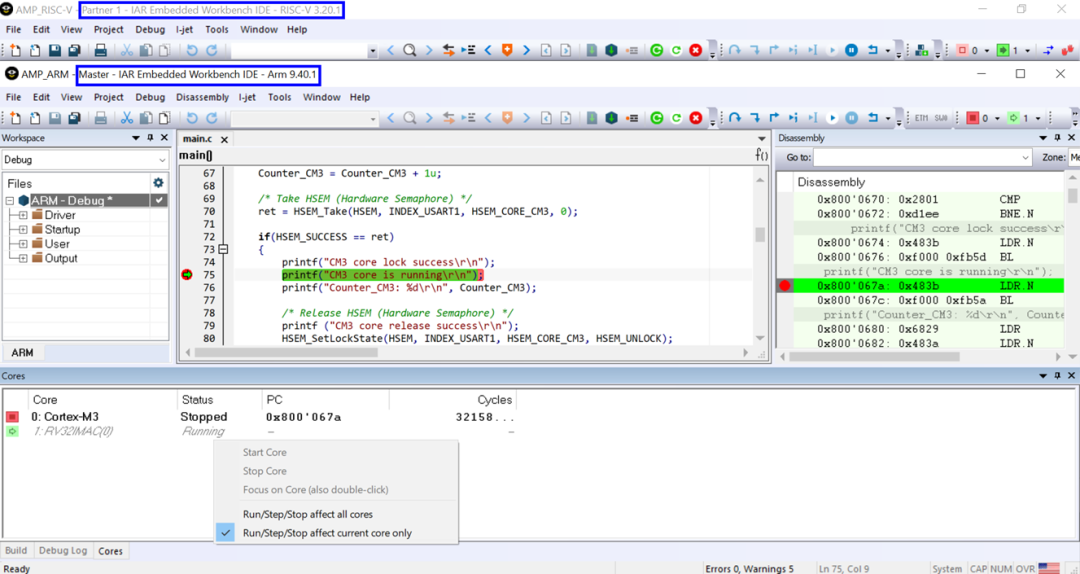Click ETM trace button in Master toolbar
The image size is (1080, 574).
click(x=922, y=118)
